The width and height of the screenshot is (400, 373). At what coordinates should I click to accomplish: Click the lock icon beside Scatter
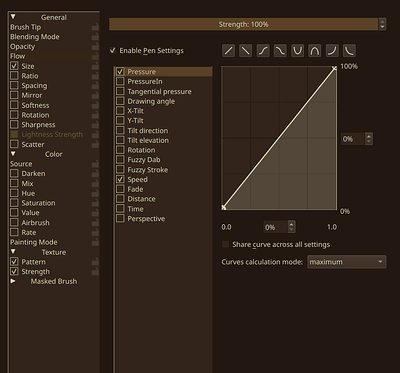(95, 144)
